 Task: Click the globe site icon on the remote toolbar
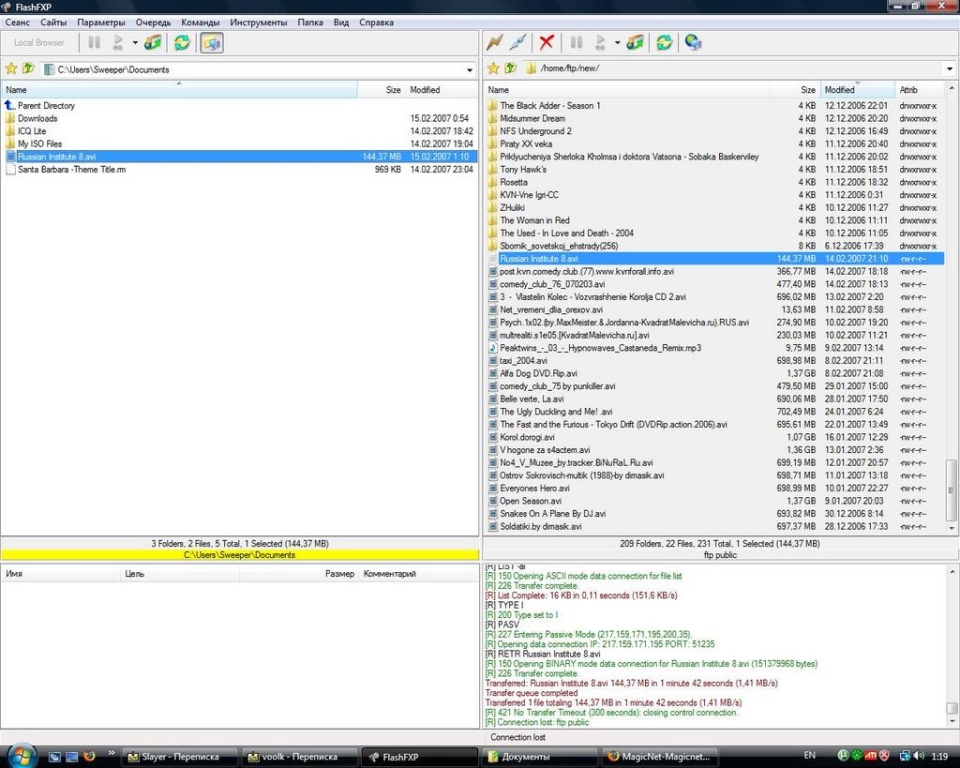click(x=693, y=42)
